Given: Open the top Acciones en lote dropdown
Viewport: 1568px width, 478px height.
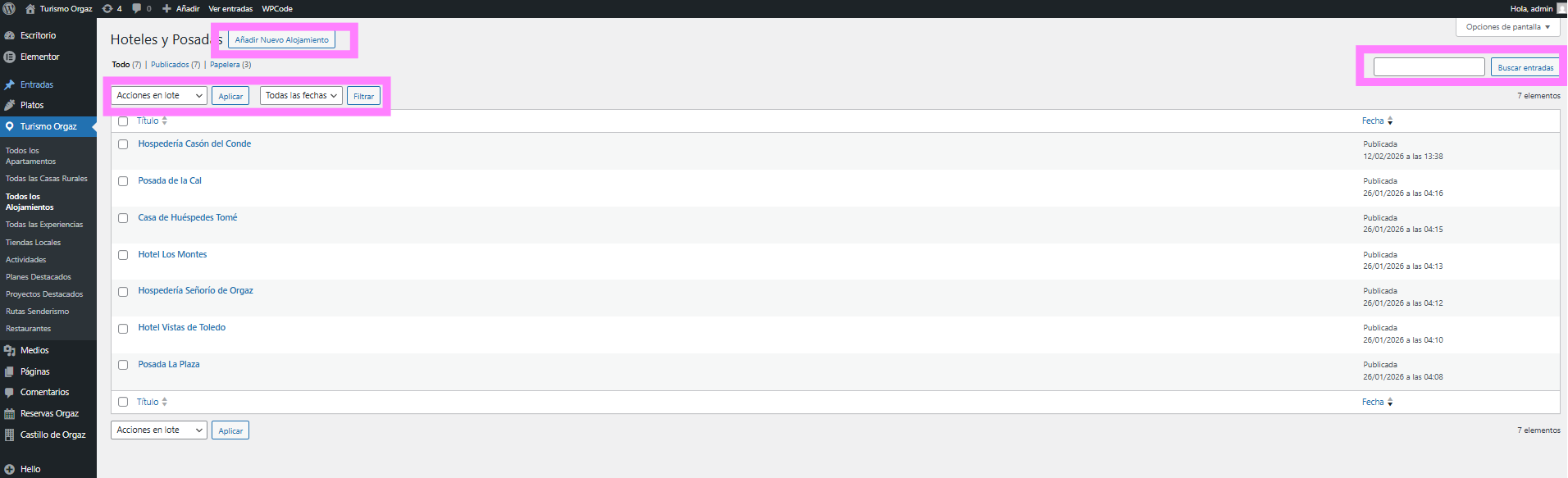Looking at the screenshot, I should [x=159, y=96].
